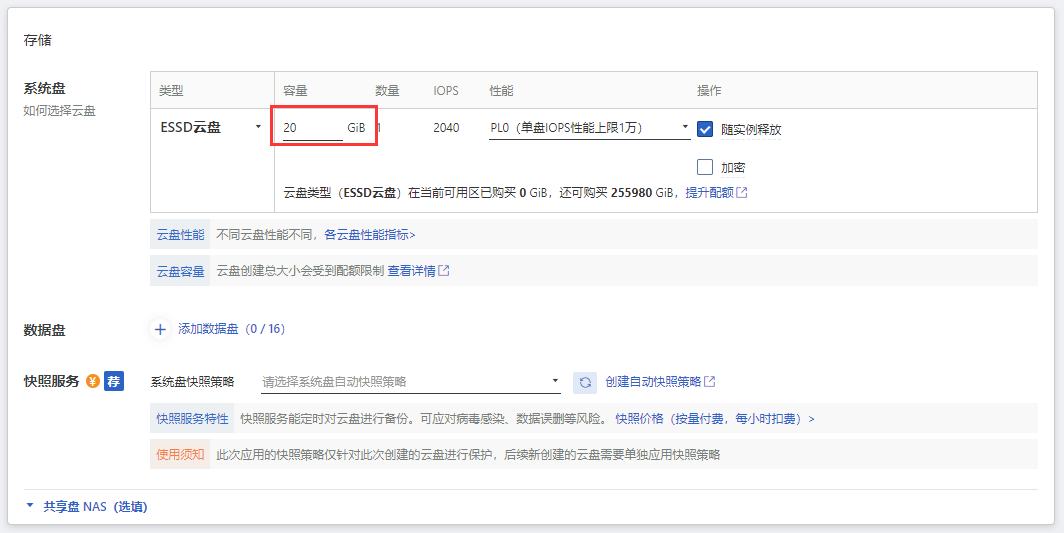Click the plus icon to add data disk
The width and height of the screenshot is (1064, 533).
160,329
